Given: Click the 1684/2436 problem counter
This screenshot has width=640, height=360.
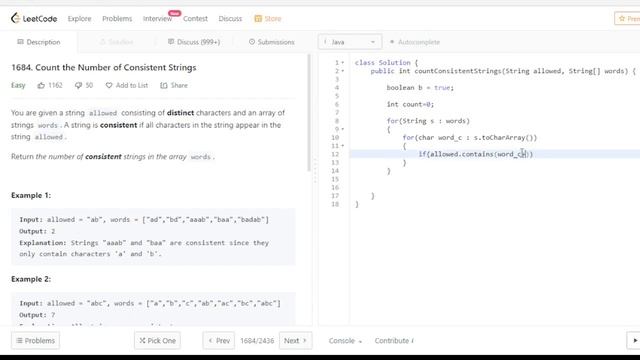Looking at the screenshot, I should [257, 340].
